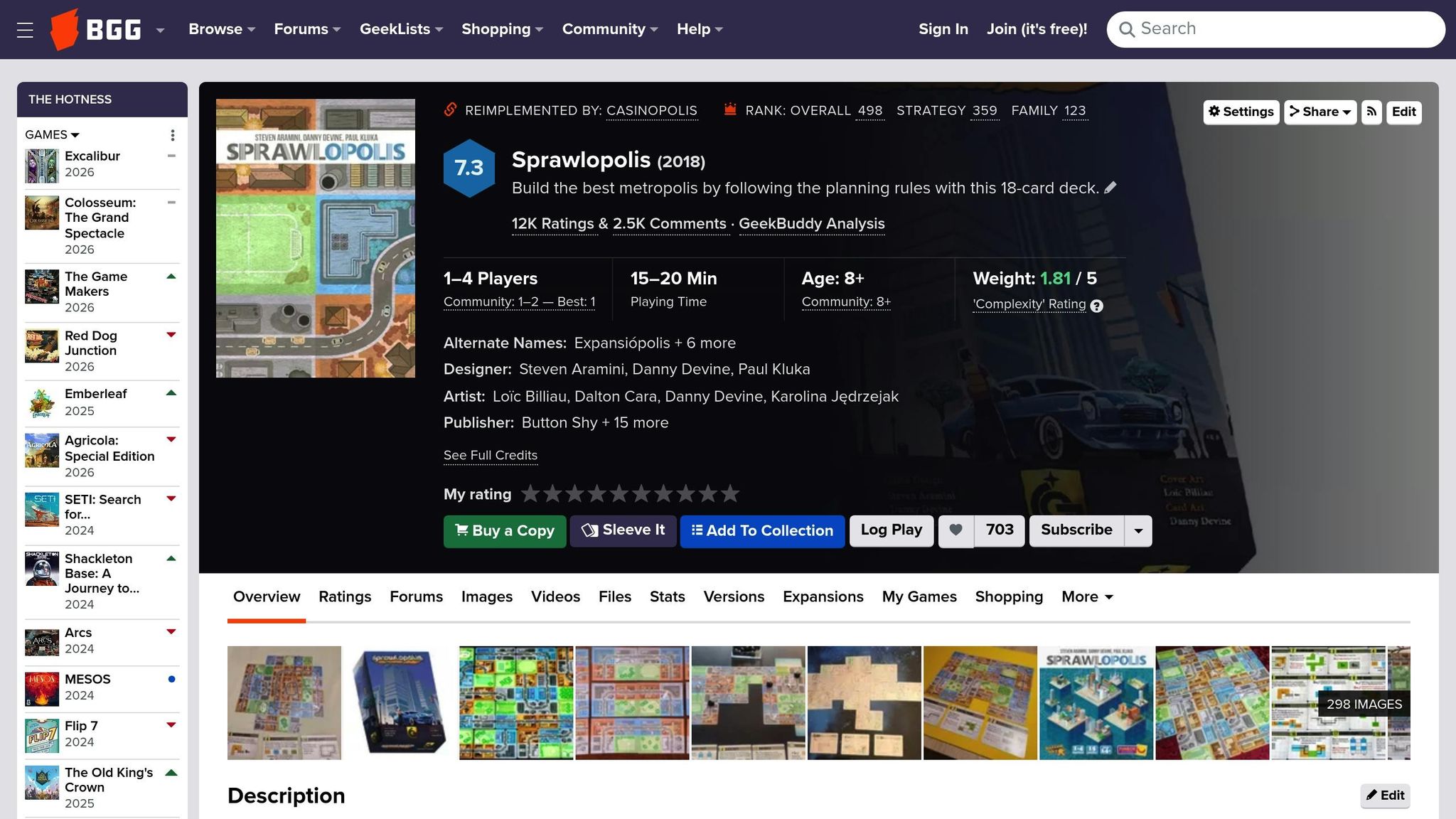Click the Arcs thumbnail icon
Image resolution: width=1456 pixels, height=819 pixels.
pyautogui.click(x=42, y=643)
